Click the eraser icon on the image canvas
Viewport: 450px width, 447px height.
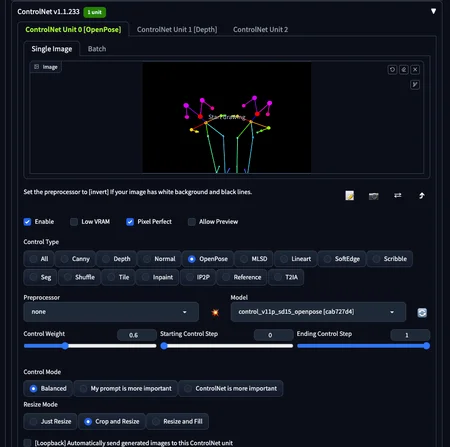tap(404, 69)
